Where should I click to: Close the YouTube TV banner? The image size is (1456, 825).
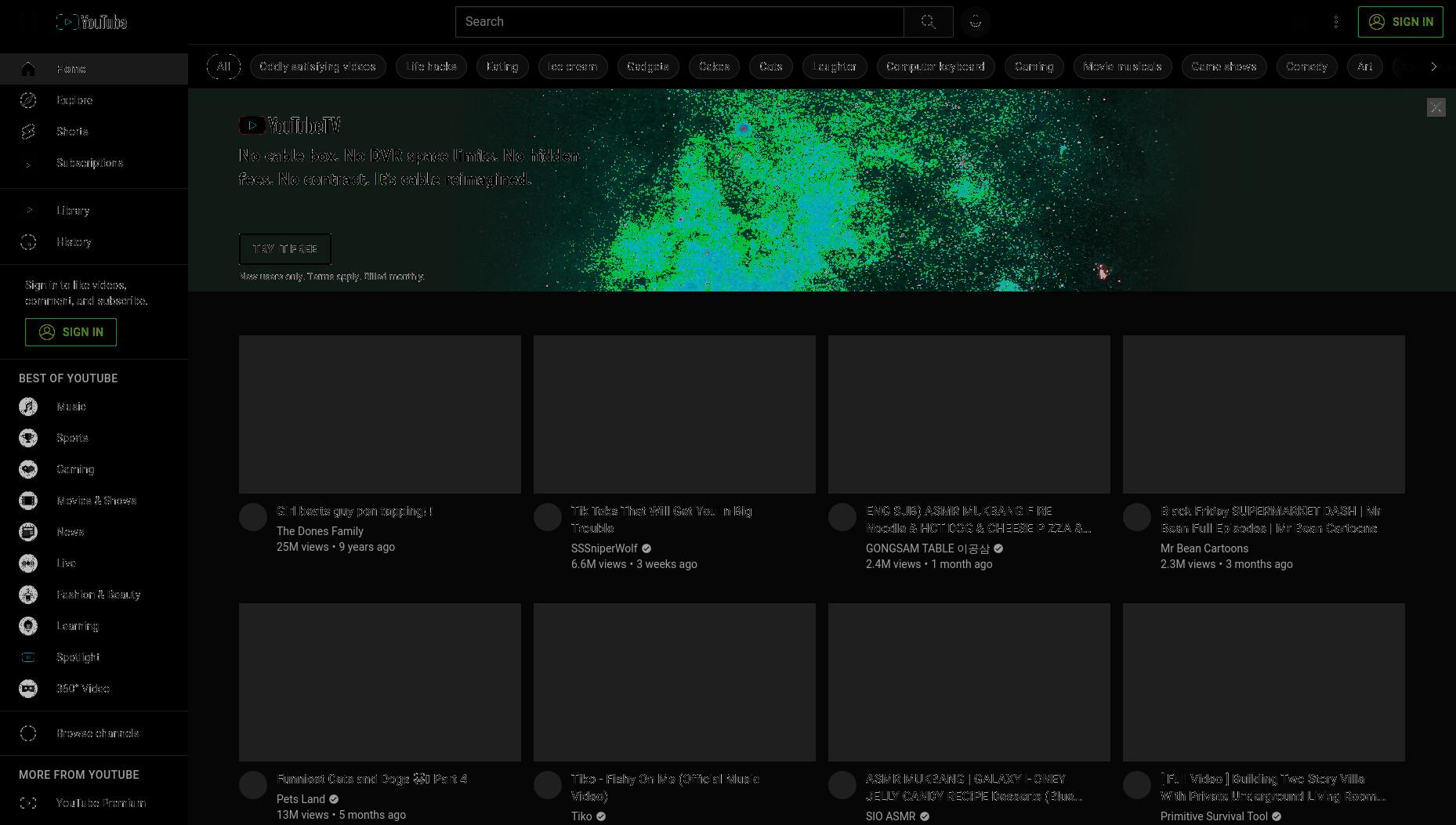click(x=1436, y=107)
